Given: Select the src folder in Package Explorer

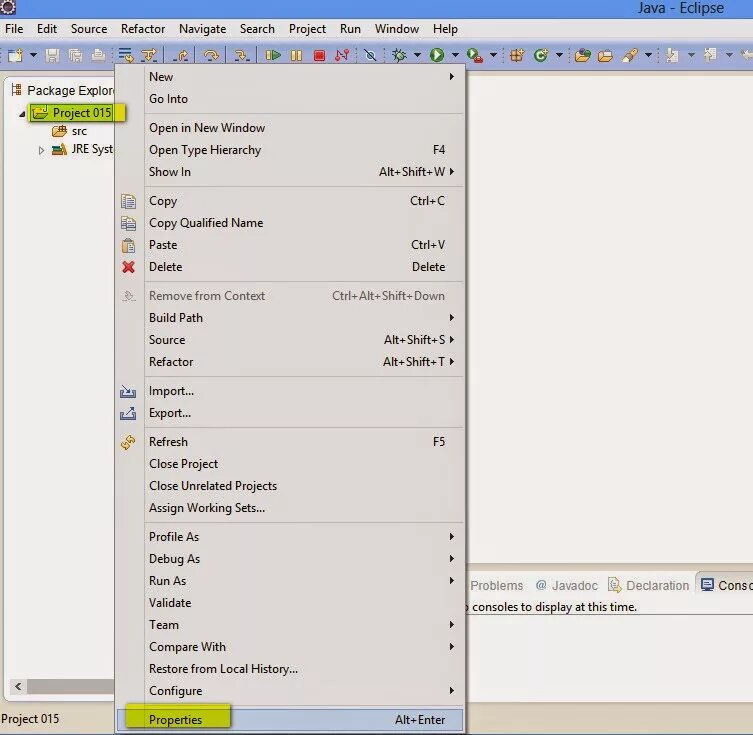Looking at the screenshot, I should pos(70,131).
